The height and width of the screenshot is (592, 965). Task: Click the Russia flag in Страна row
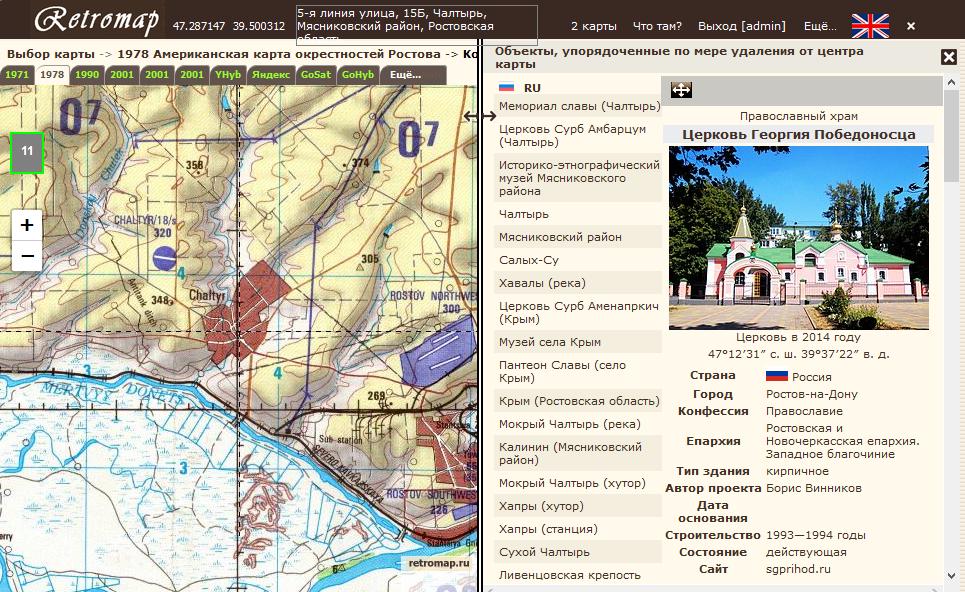[x=777, y=375]
